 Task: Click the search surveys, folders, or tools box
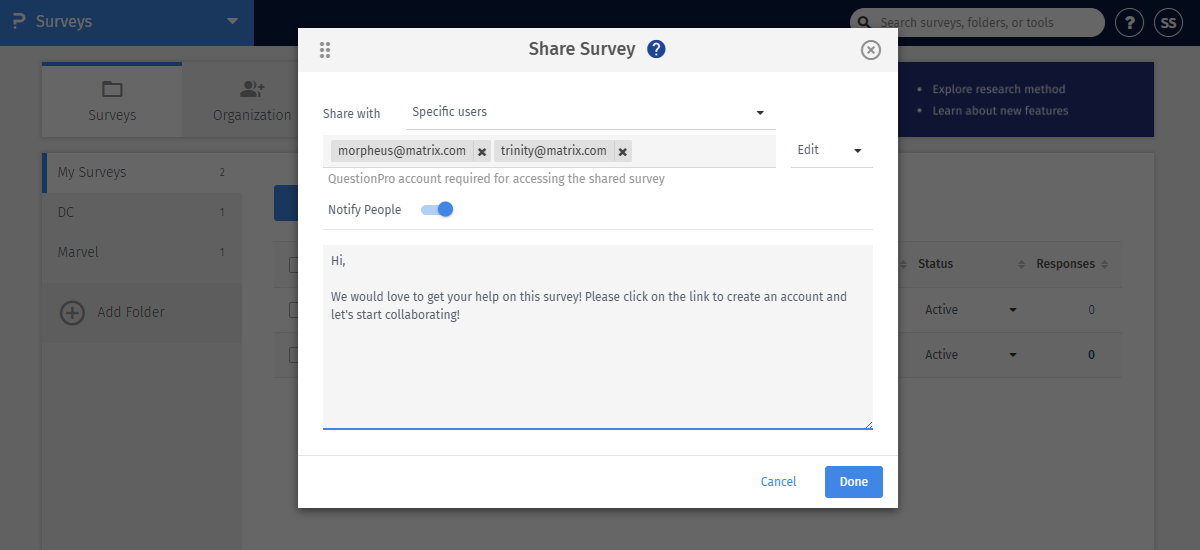pyautogui.click(x=976, y=22)
